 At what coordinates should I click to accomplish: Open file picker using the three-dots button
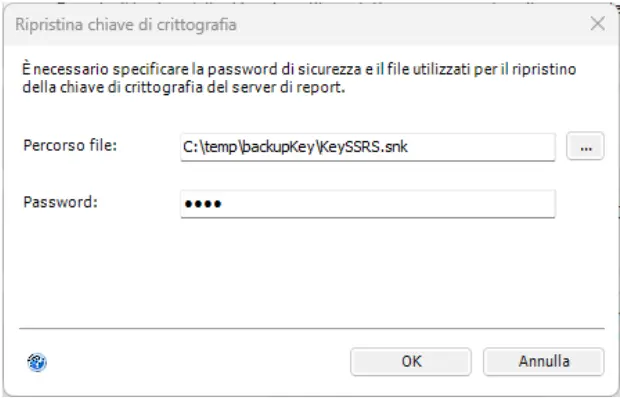pyautogui.click(x=585, y=146)
